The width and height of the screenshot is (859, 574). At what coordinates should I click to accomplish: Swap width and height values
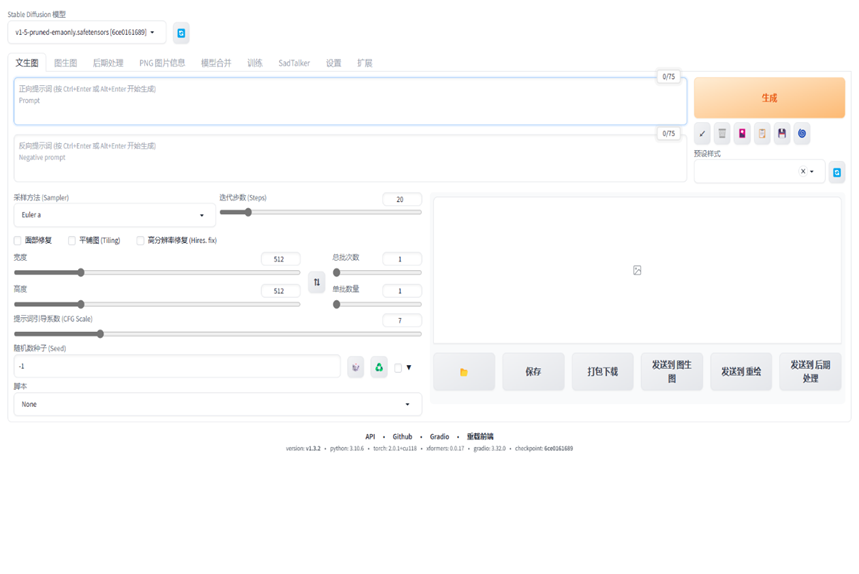tap(317, 282)
